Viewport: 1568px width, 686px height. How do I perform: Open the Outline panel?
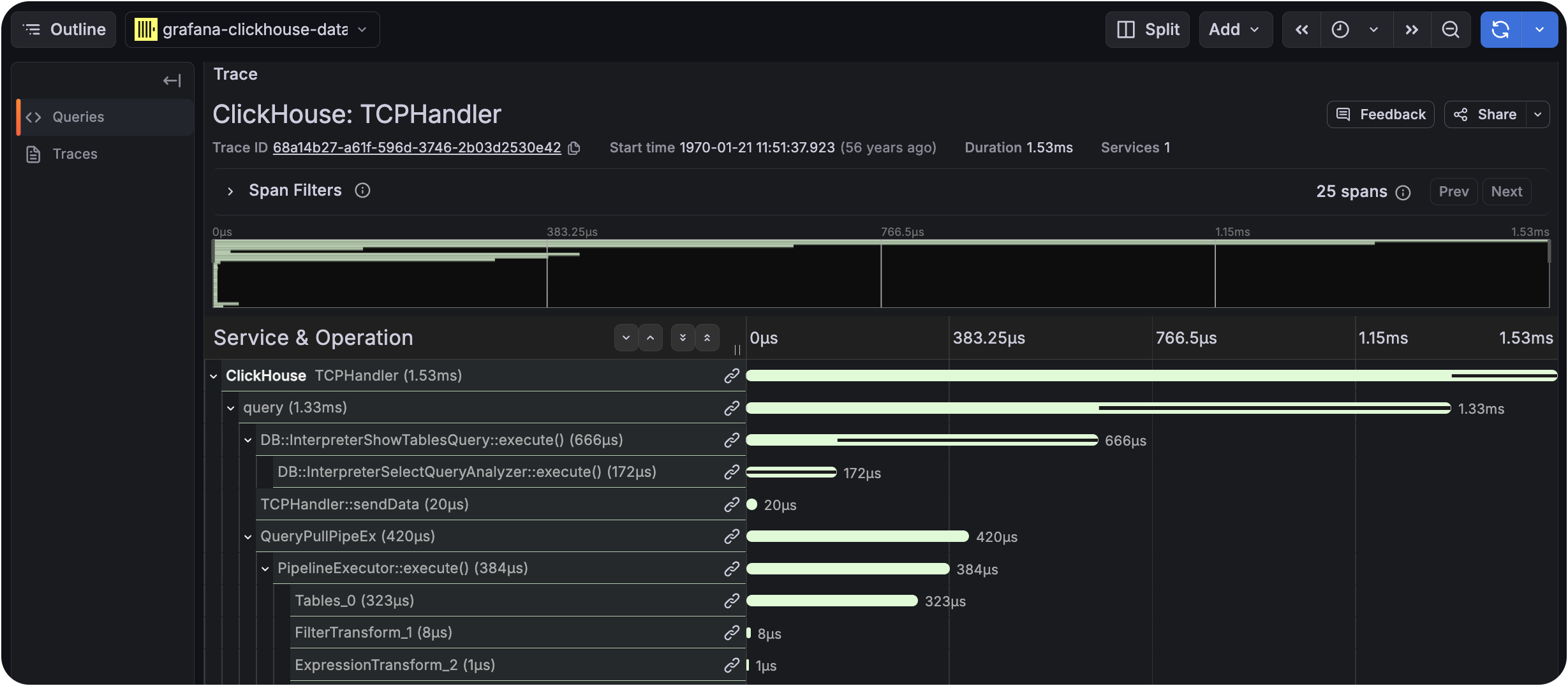[63, 29]
